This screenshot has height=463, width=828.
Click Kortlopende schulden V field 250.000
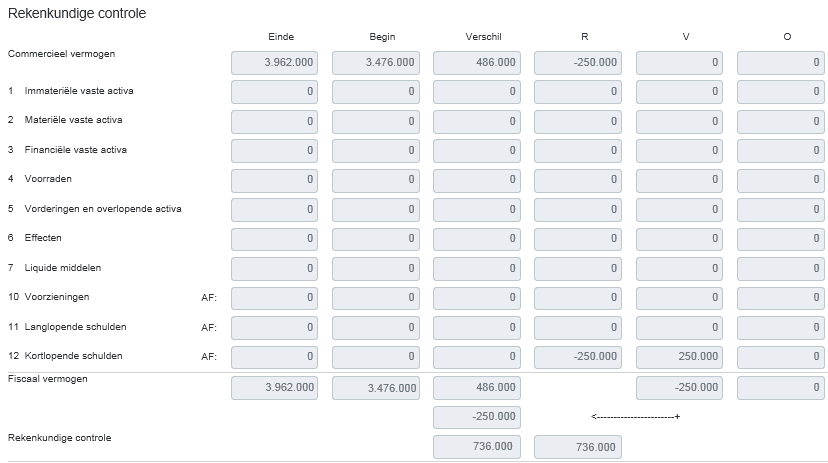point(680,357)
